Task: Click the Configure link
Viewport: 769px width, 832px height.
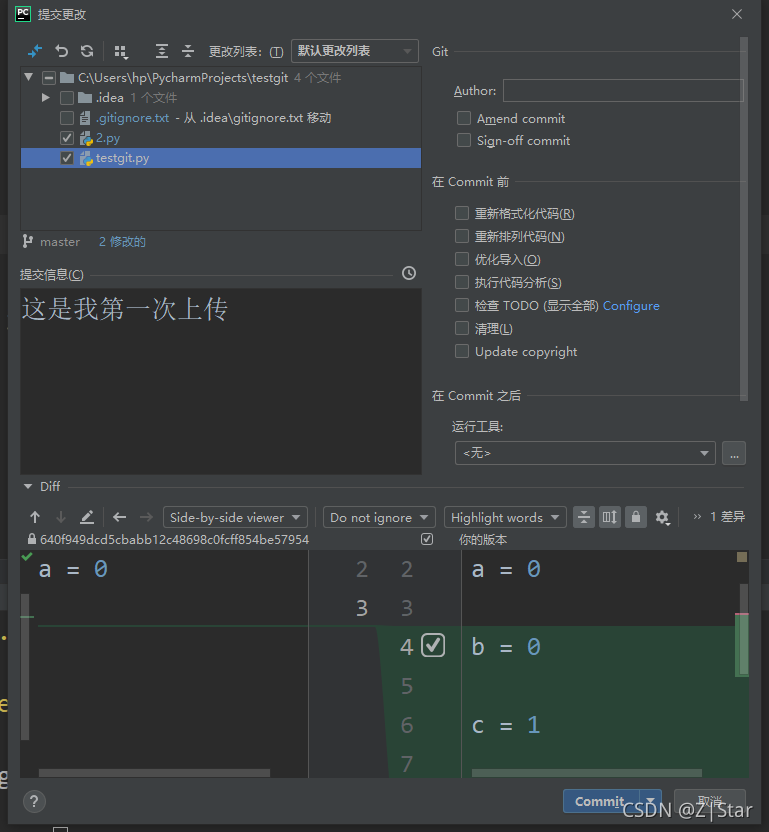Action: tap(631, 306)
